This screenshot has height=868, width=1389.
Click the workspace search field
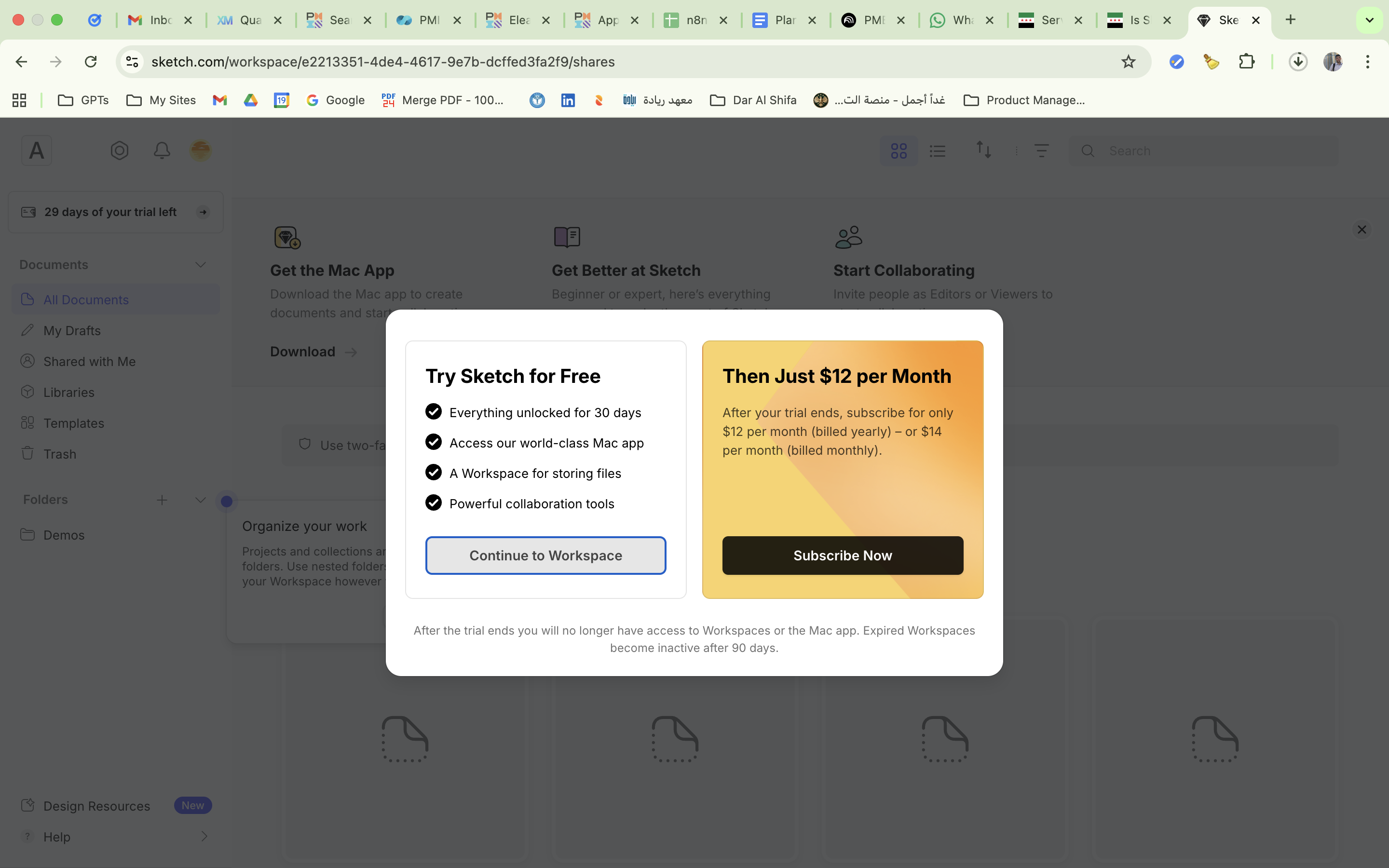point(1205,151)
